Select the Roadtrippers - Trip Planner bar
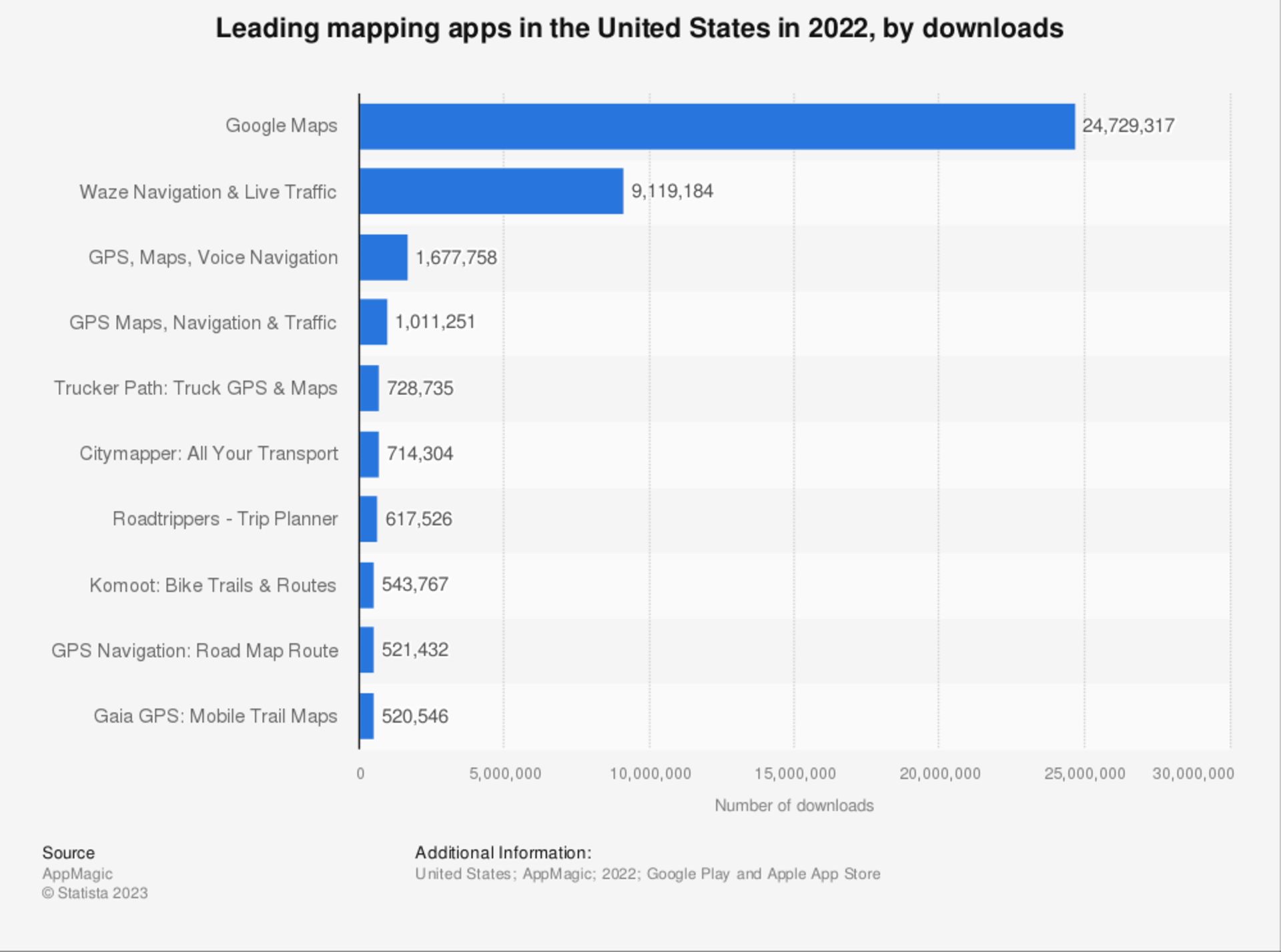 (368, 519)
